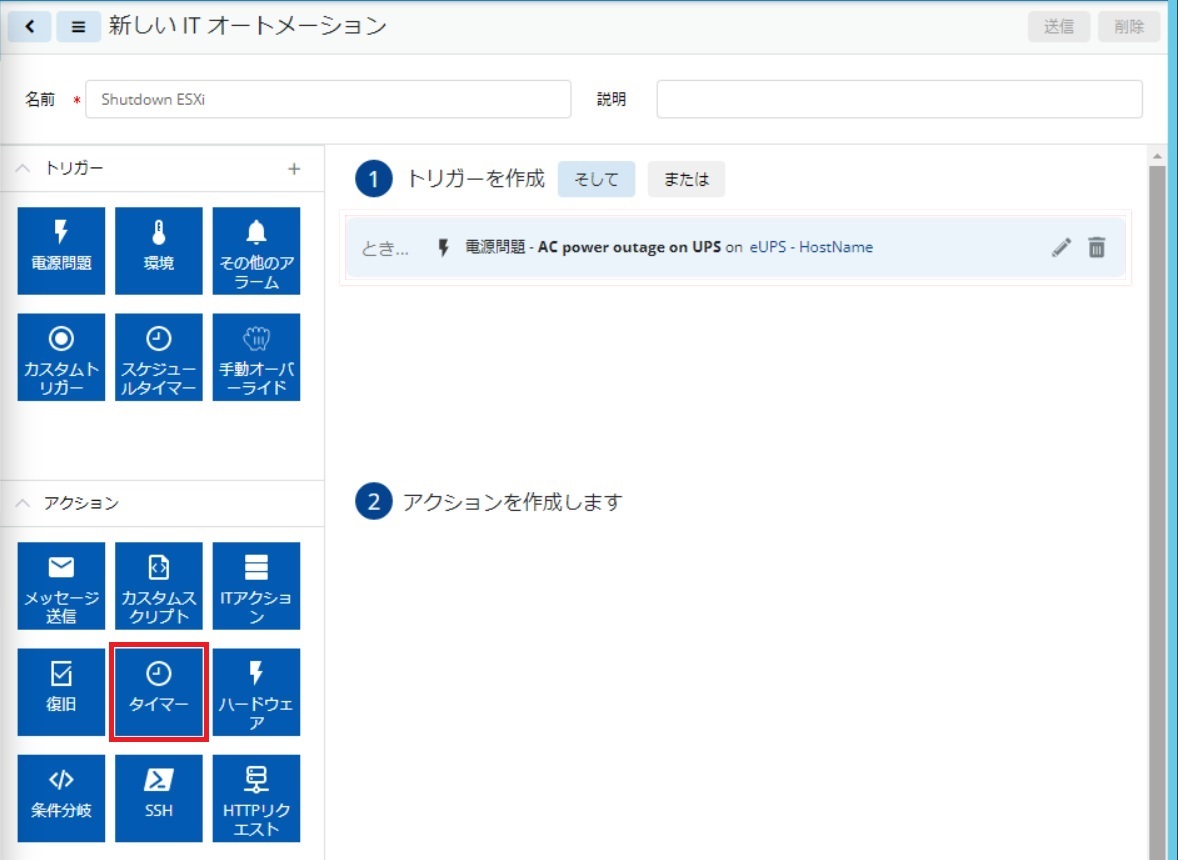
Task: Pick the スケジュールタイマー schedule timer trigger
Action: [x=158, y=357]
